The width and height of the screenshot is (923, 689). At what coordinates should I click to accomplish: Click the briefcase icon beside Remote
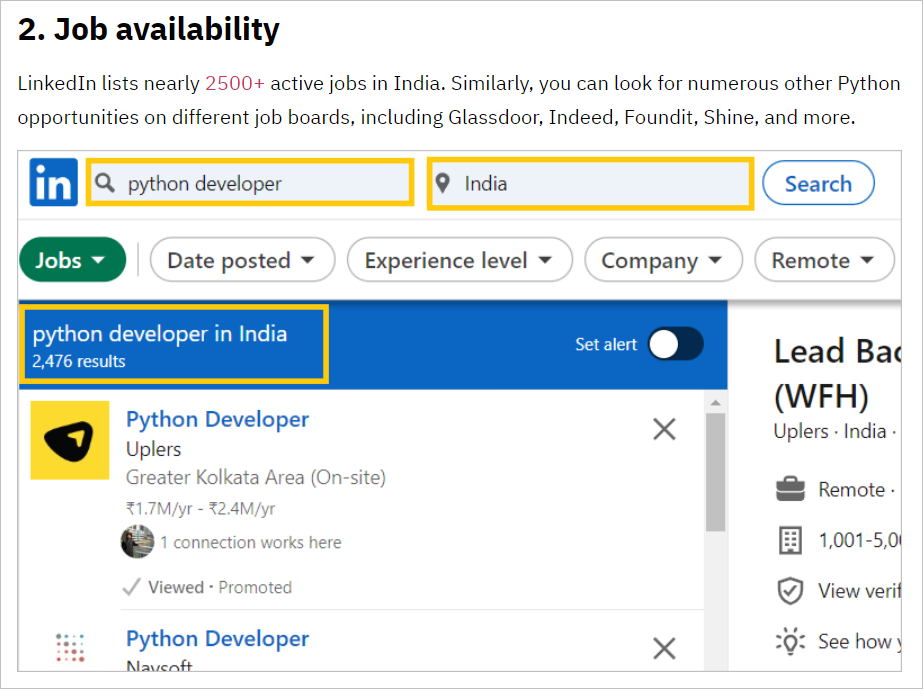tap(790, 489)
